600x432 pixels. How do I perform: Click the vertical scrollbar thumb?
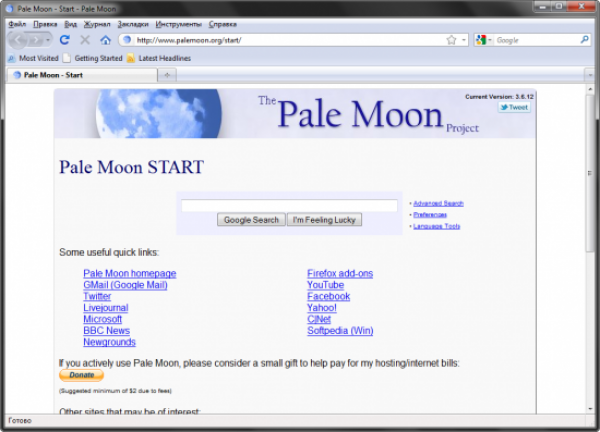point(590,173)
